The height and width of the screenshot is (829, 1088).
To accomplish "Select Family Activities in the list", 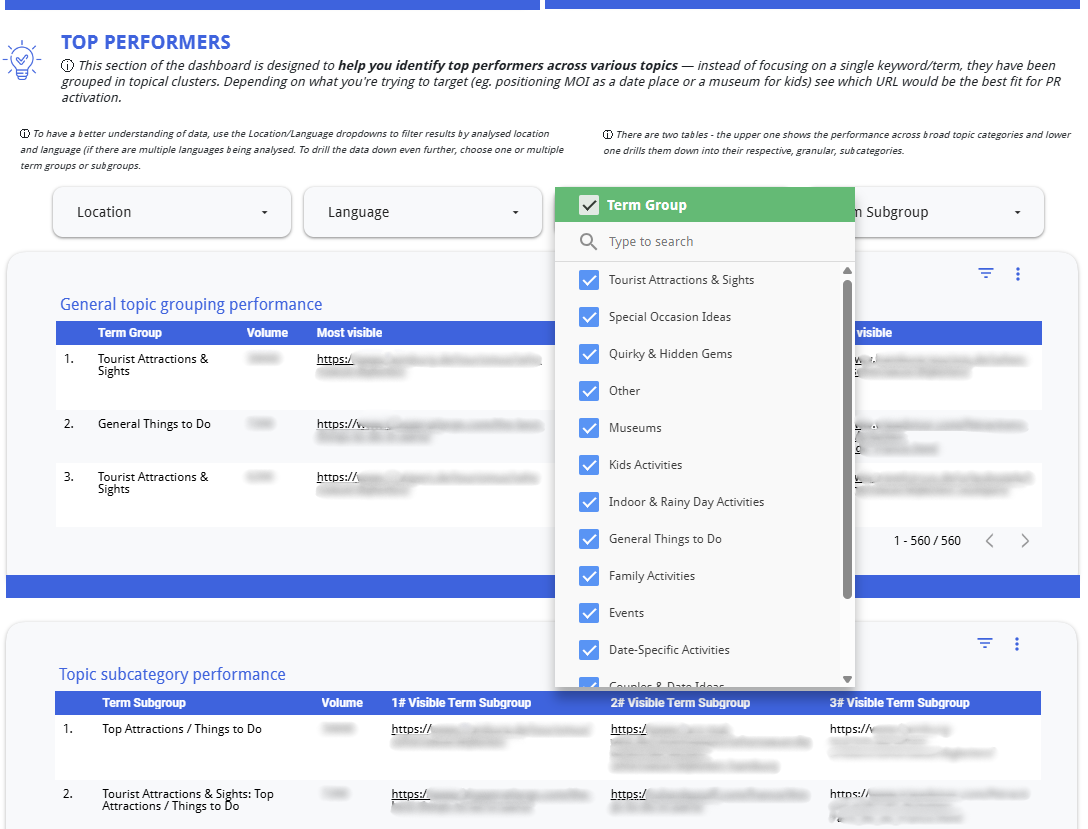I will 651,576.
